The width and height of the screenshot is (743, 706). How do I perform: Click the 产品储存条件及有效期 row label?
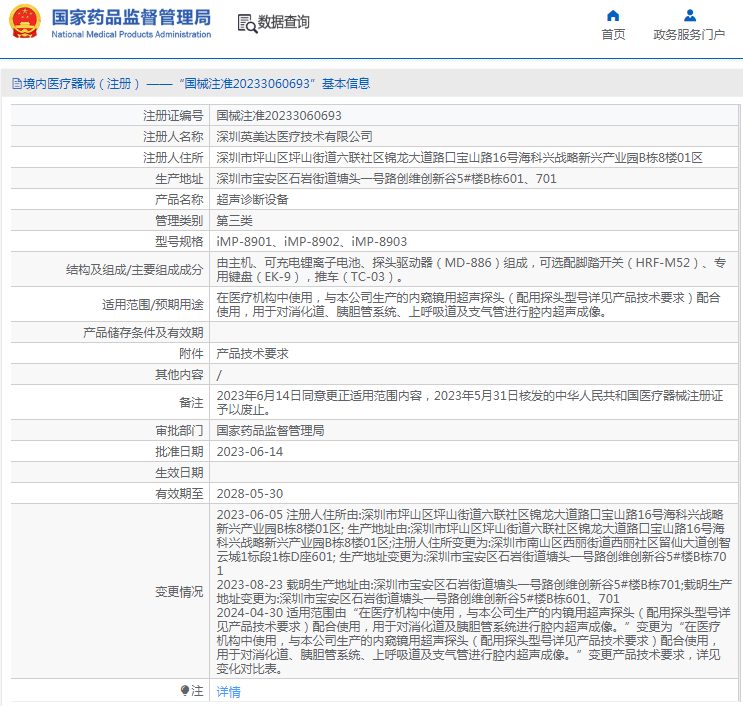click(143, 333)
